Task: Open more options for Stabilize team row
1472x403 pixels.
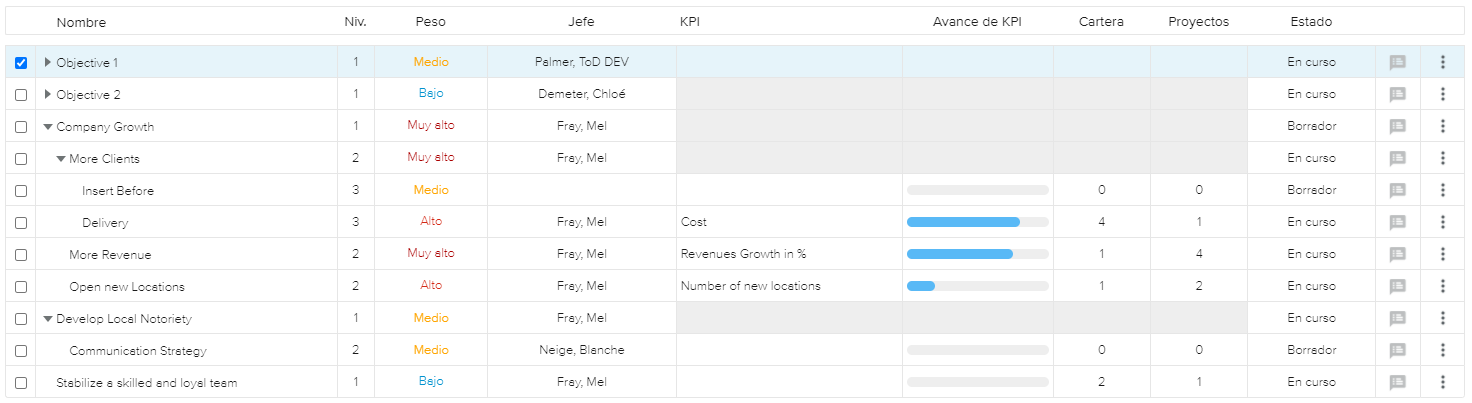Action: (1442, 382)
